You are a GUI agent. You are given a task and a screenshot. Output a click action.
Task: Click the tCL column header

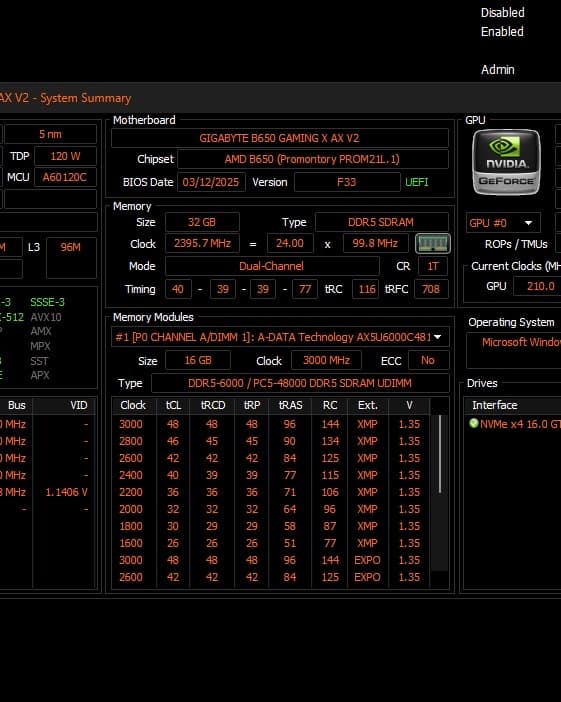[173, 405]
